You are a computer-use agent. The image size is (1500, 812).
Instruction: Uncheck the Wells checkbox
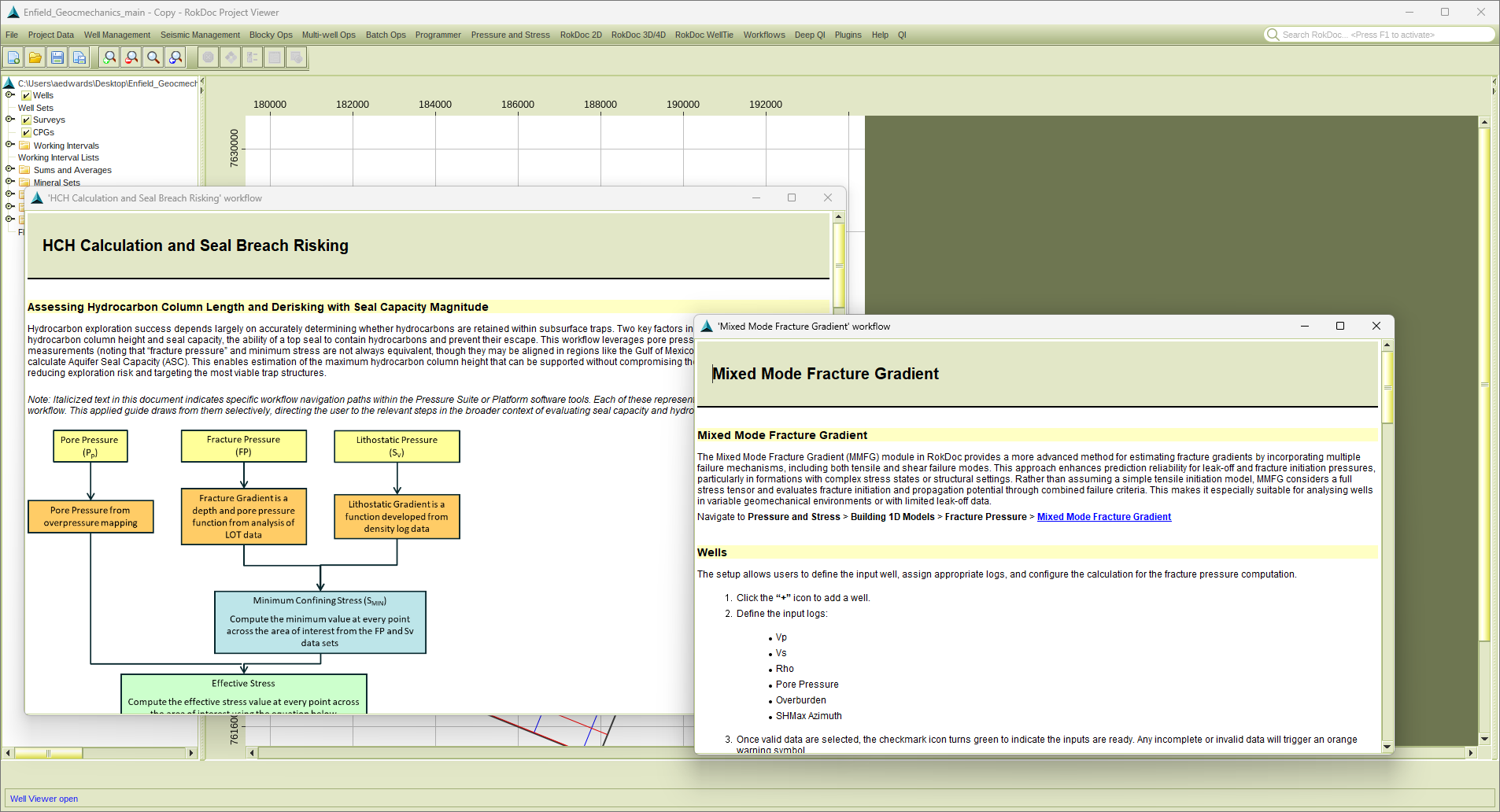[x=26, y=96]
